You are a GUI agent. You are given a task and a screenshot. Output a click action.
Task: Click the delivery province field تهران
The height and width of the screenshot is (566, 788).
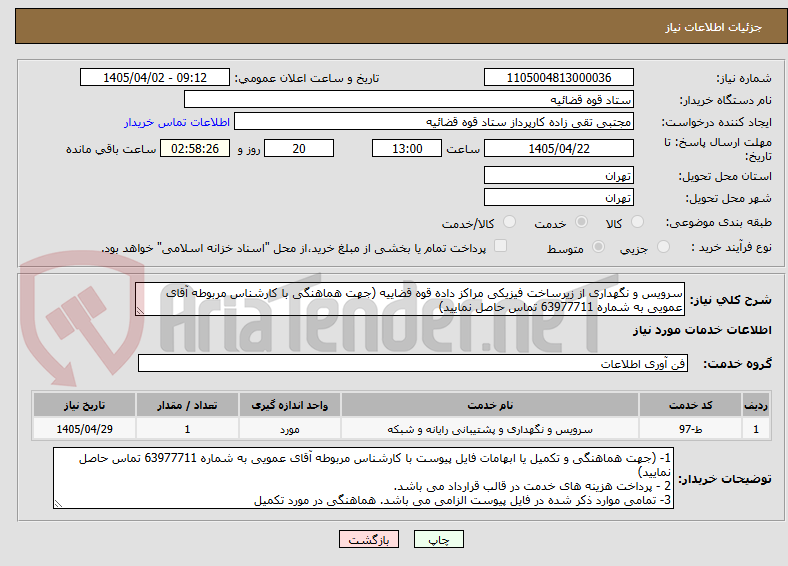pyautogui.click(x=558, y=175)
